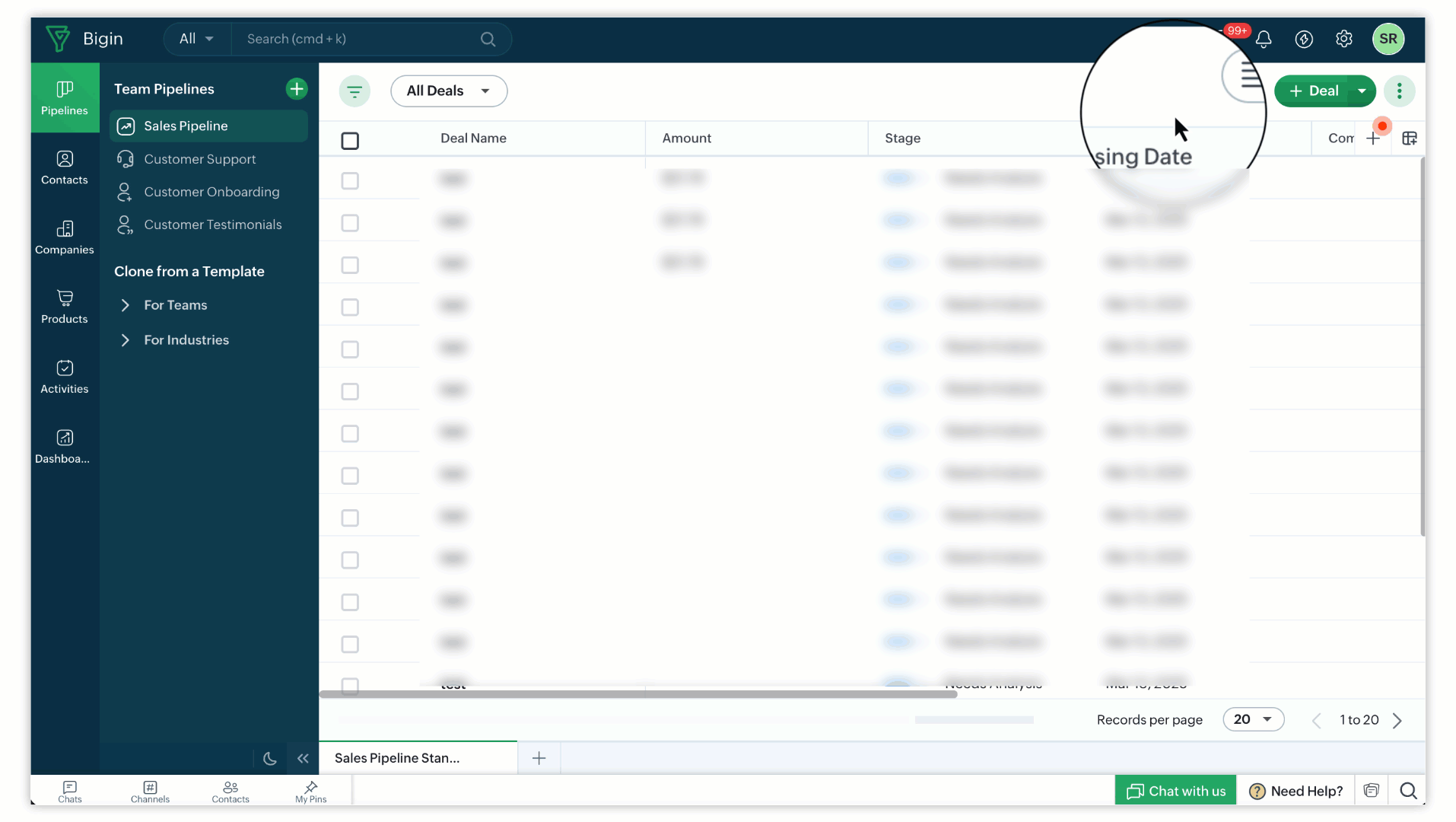Open the lightning quick actions icon
1456x822 pixels.
[1304, 39]
